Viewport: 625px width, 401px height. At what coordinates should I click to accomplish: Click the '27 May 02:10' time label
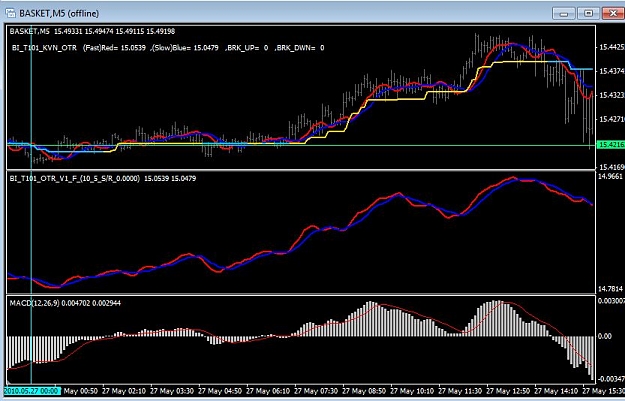(x=126, y=391)
